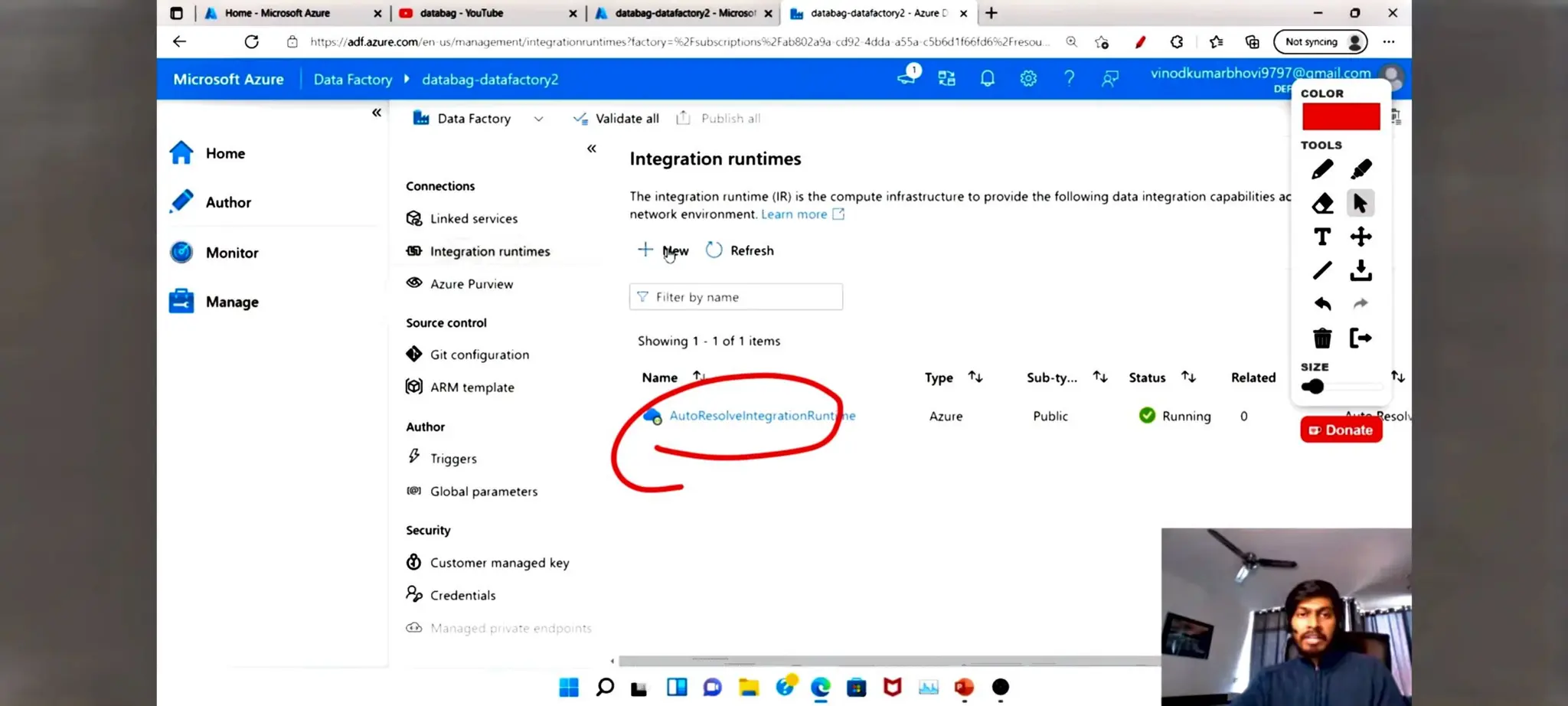Select the cursor pointer tool
1568x706 pixels.
(1361, 203)
